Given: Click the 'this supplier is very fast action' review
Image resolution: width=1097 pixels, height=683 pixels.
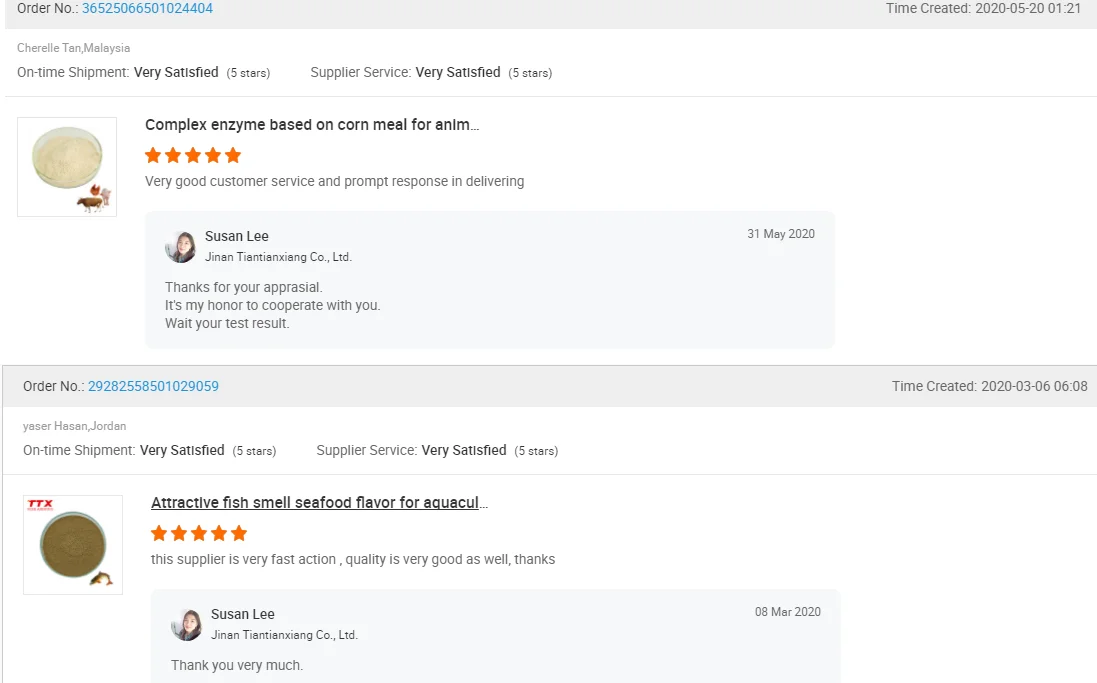Looking at the screenshot, I should coord(353,559).
